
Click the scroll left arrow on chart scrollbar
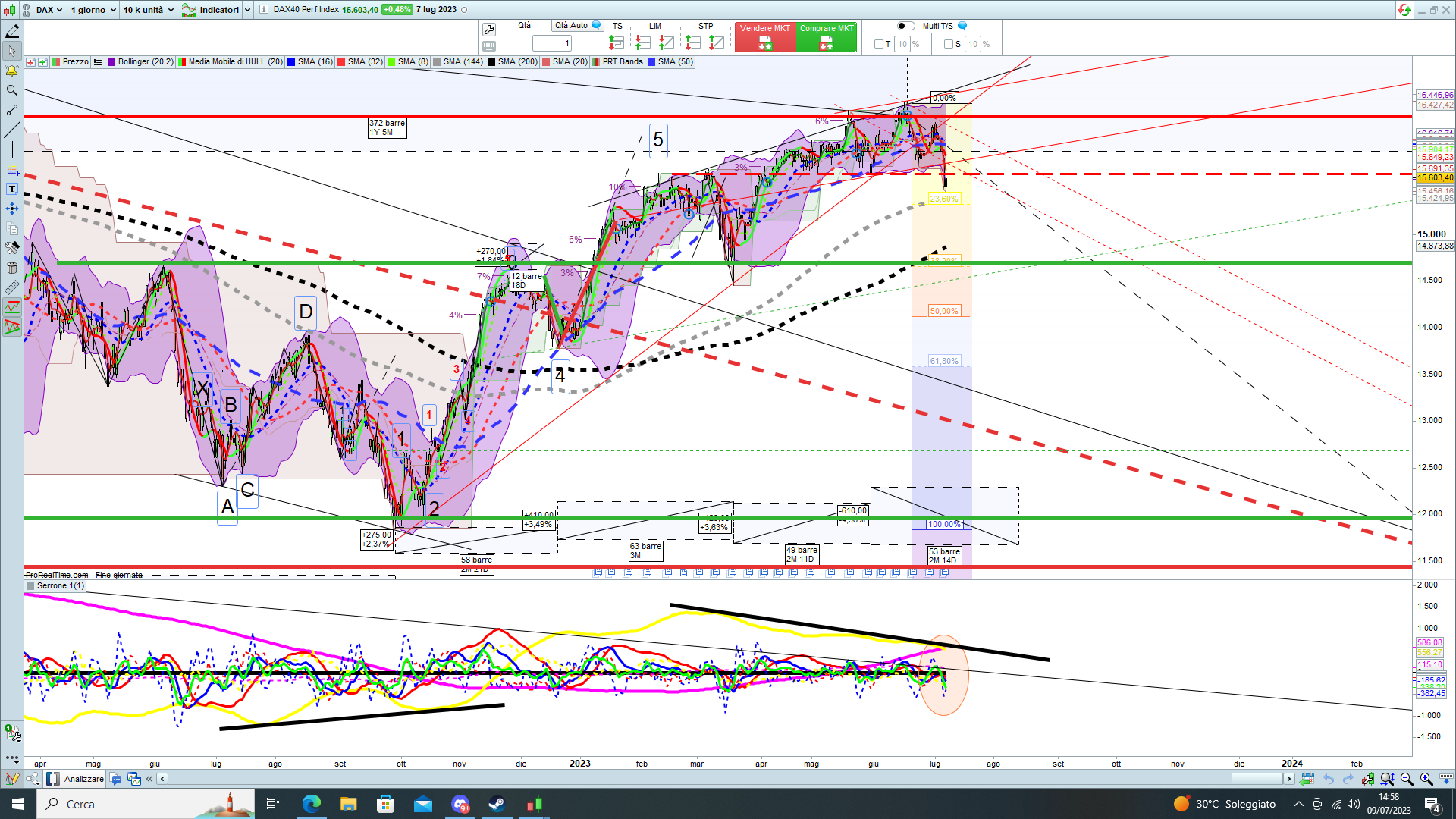(162, 779)
